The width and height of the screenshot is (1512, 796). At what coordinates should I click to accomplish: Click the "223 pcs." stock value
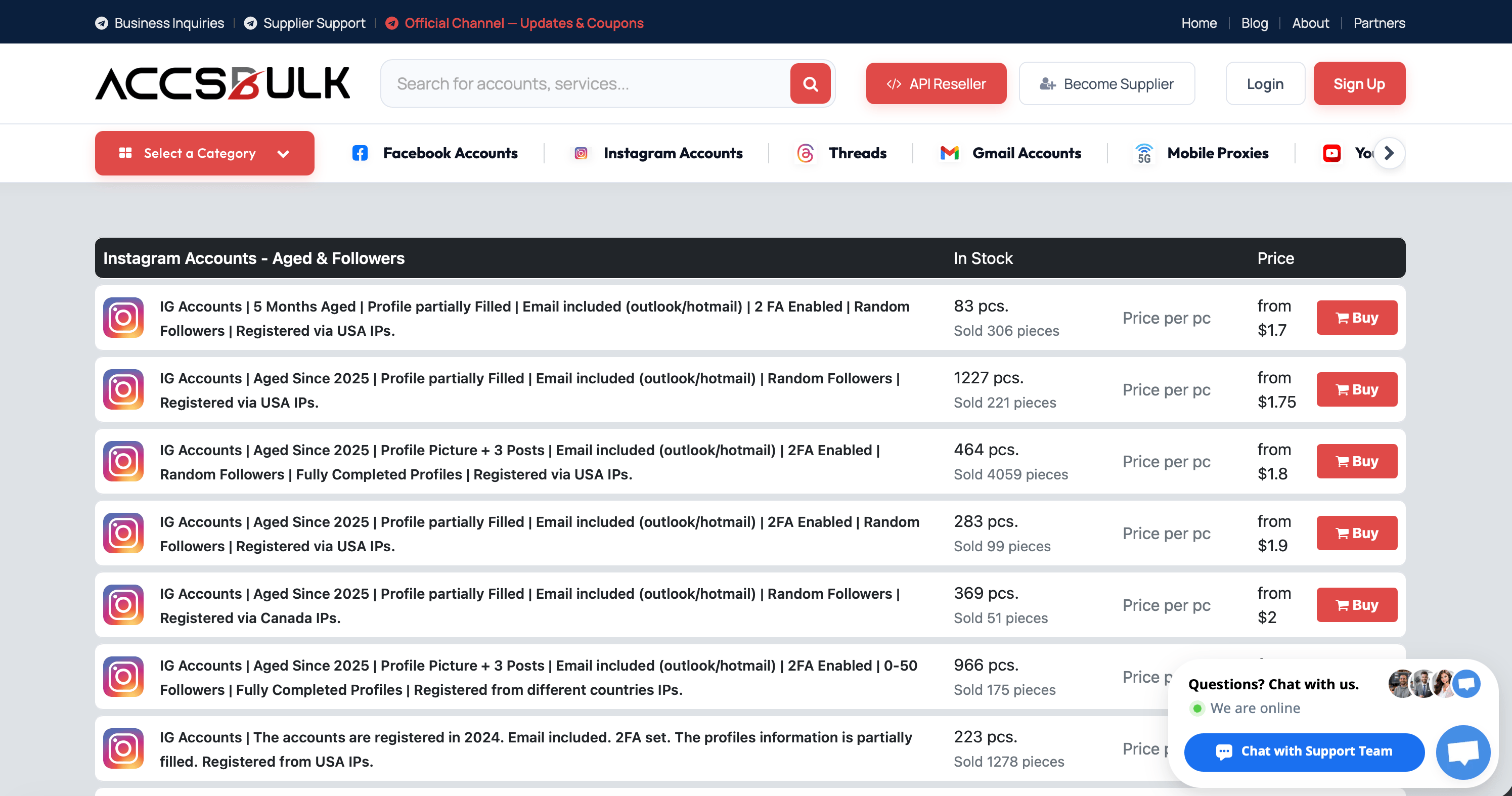986,737
